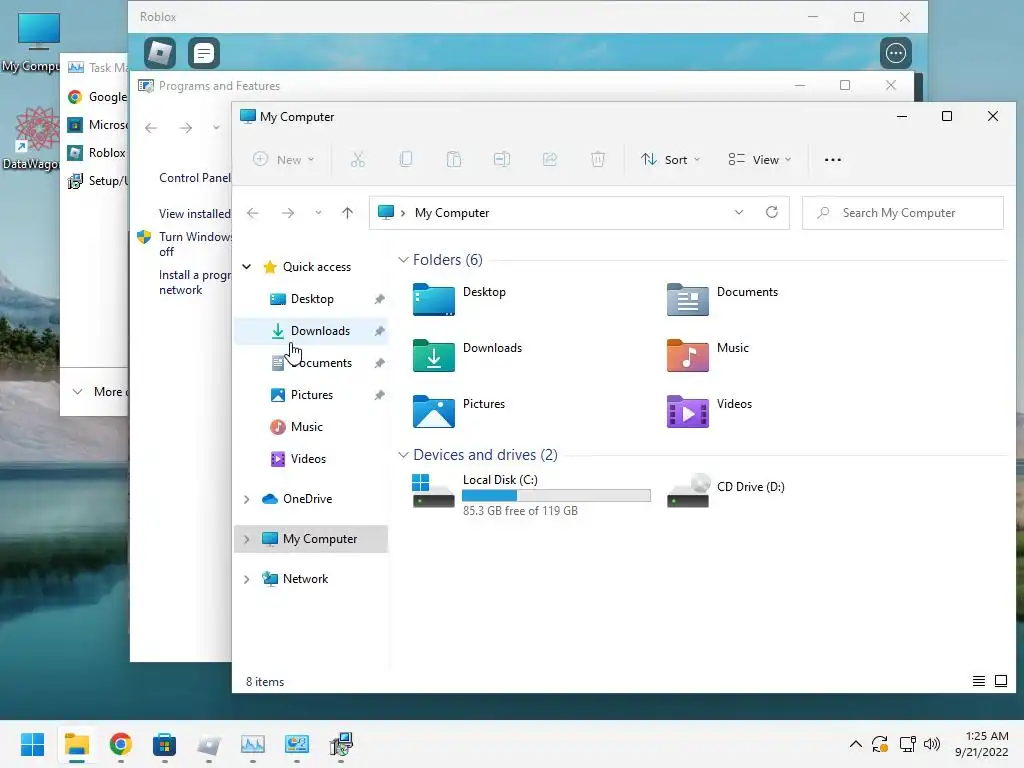Viewport: 1024px width, 768px height.
Task: Open the New dropdown in toolbar
Action: coord(284,159)
